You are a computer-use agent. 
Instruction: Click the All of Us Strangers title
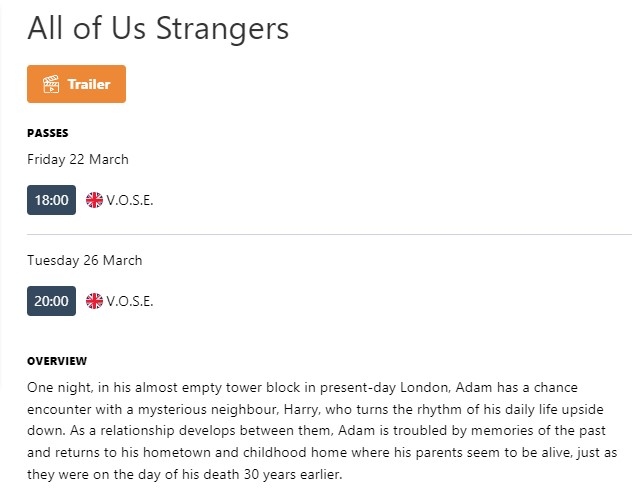[158, 28]
